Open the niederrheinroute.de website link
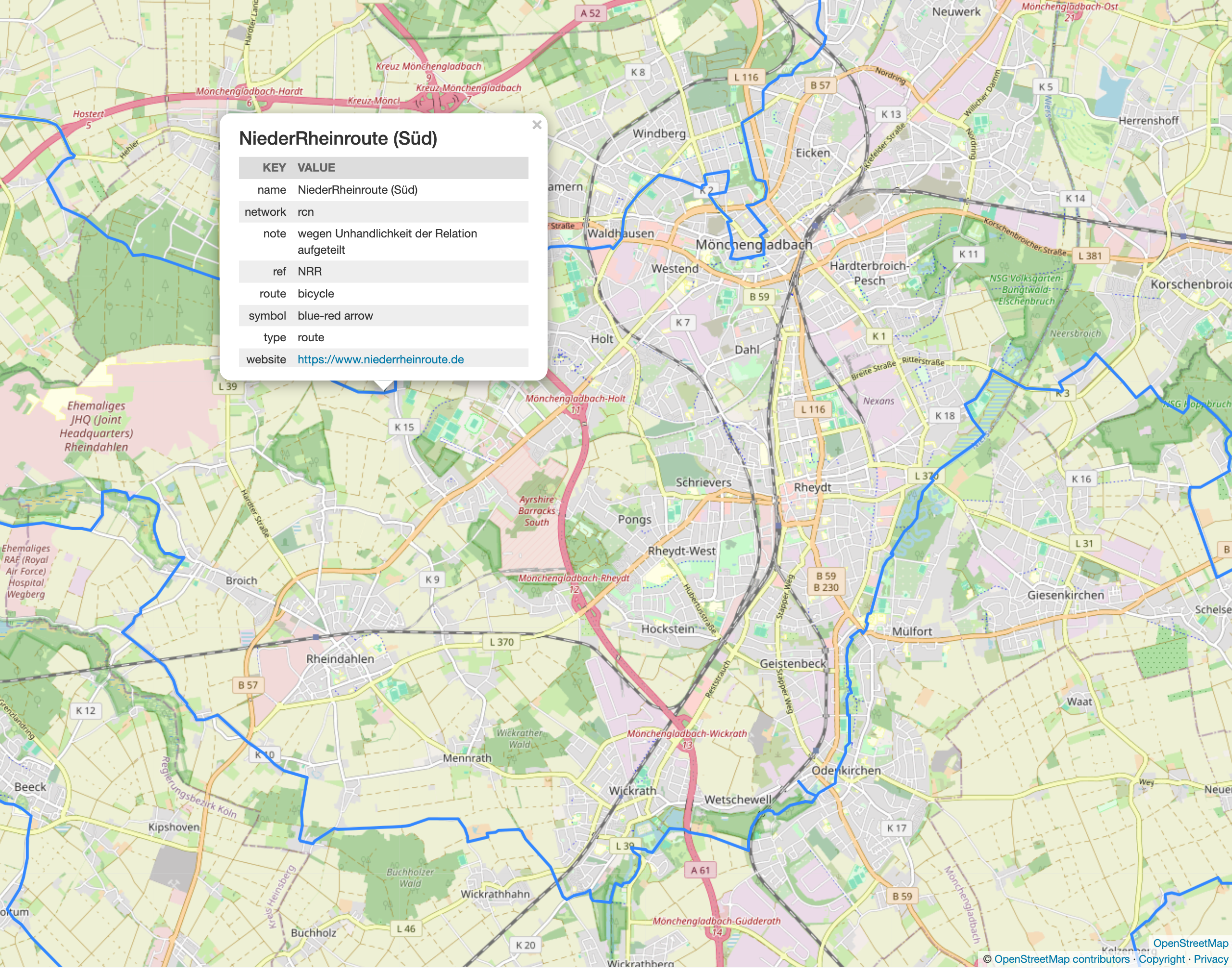The image size is (1232, 968). 380,360
